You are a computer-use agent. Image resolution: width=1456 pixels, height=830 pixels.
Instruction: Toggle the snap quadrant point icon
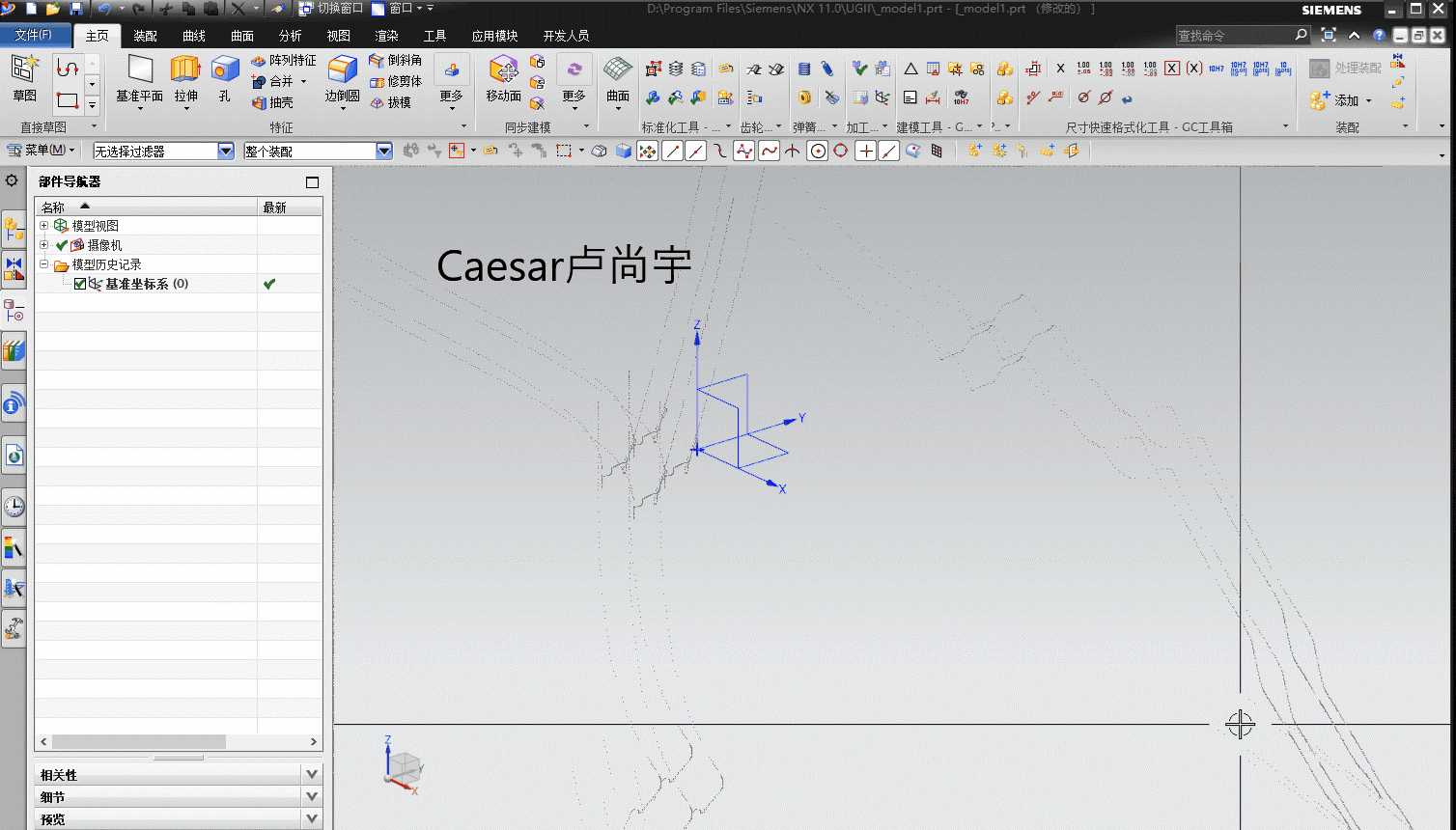pyautogui.click(x=841, y=151)
